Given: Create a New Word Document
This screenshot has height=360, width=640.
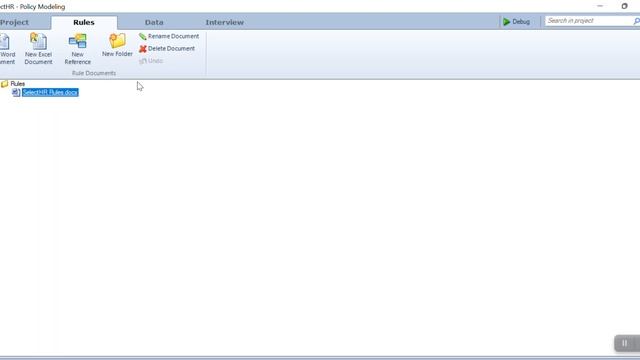Looking at the screenshot, I should [7, 49].
